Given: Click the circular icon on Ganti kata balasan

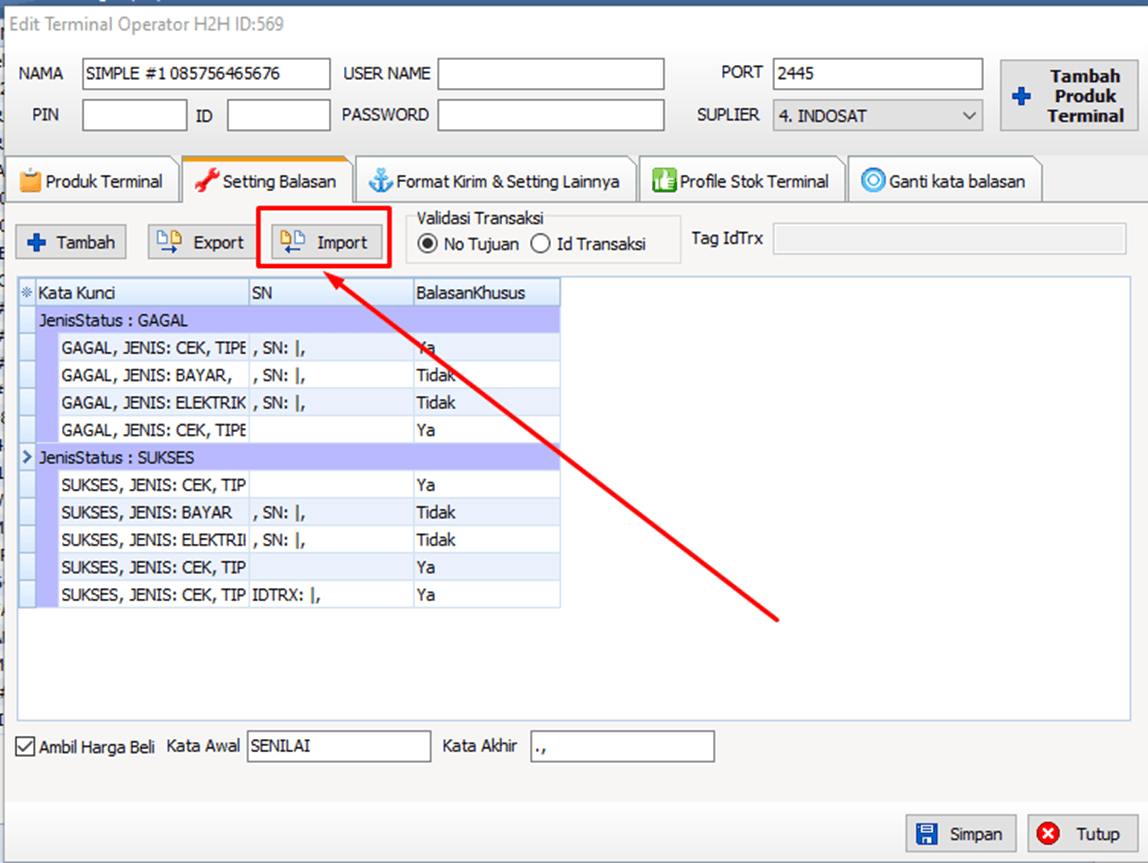Looking at the screenshot, I should click(873, 181).
